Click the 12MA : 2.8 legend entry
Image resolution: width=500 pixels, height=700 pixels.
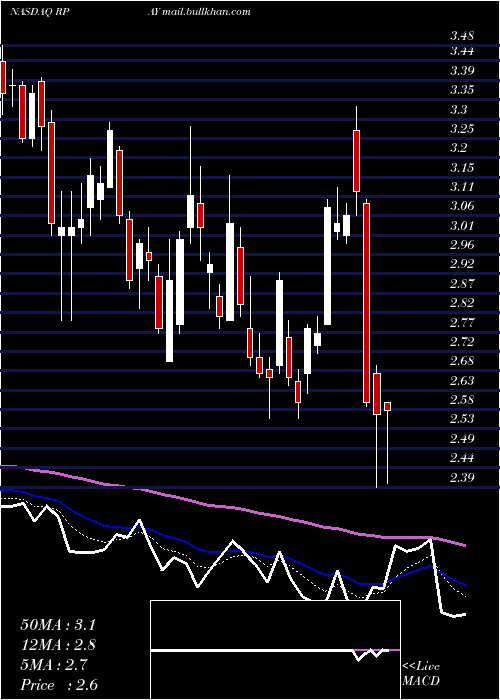58,645
